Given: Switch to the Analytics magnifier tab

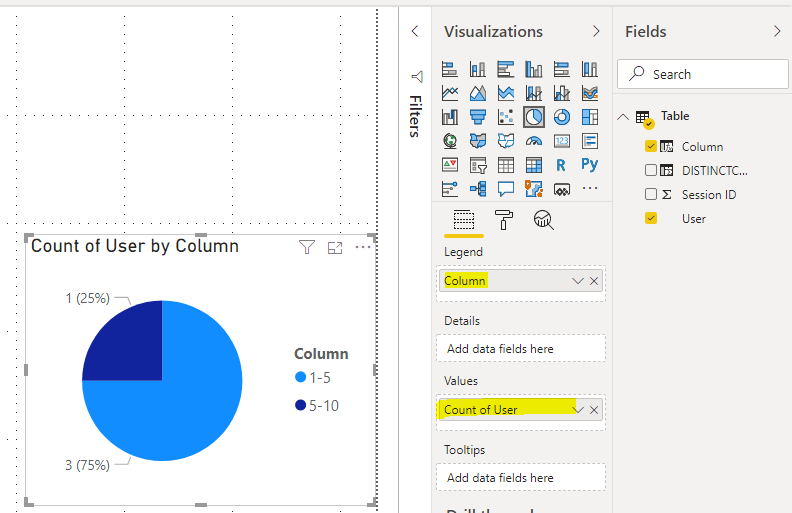Looking at the screenshot, I should tap(543, 220).
